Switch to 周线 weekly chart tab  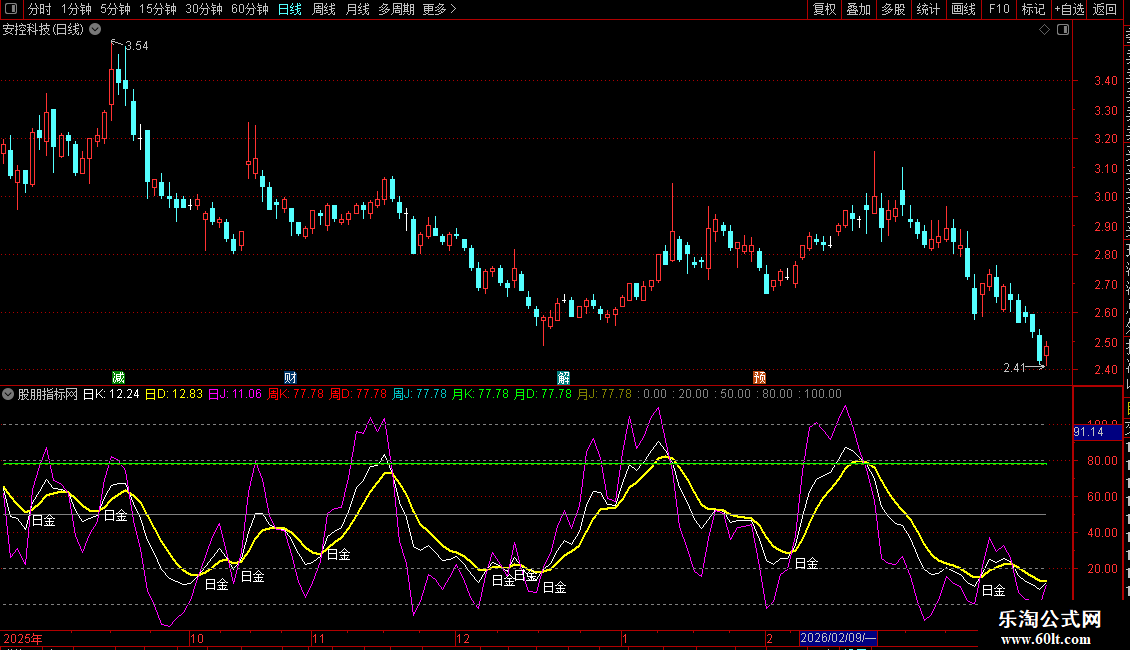(x=324, y=9)
